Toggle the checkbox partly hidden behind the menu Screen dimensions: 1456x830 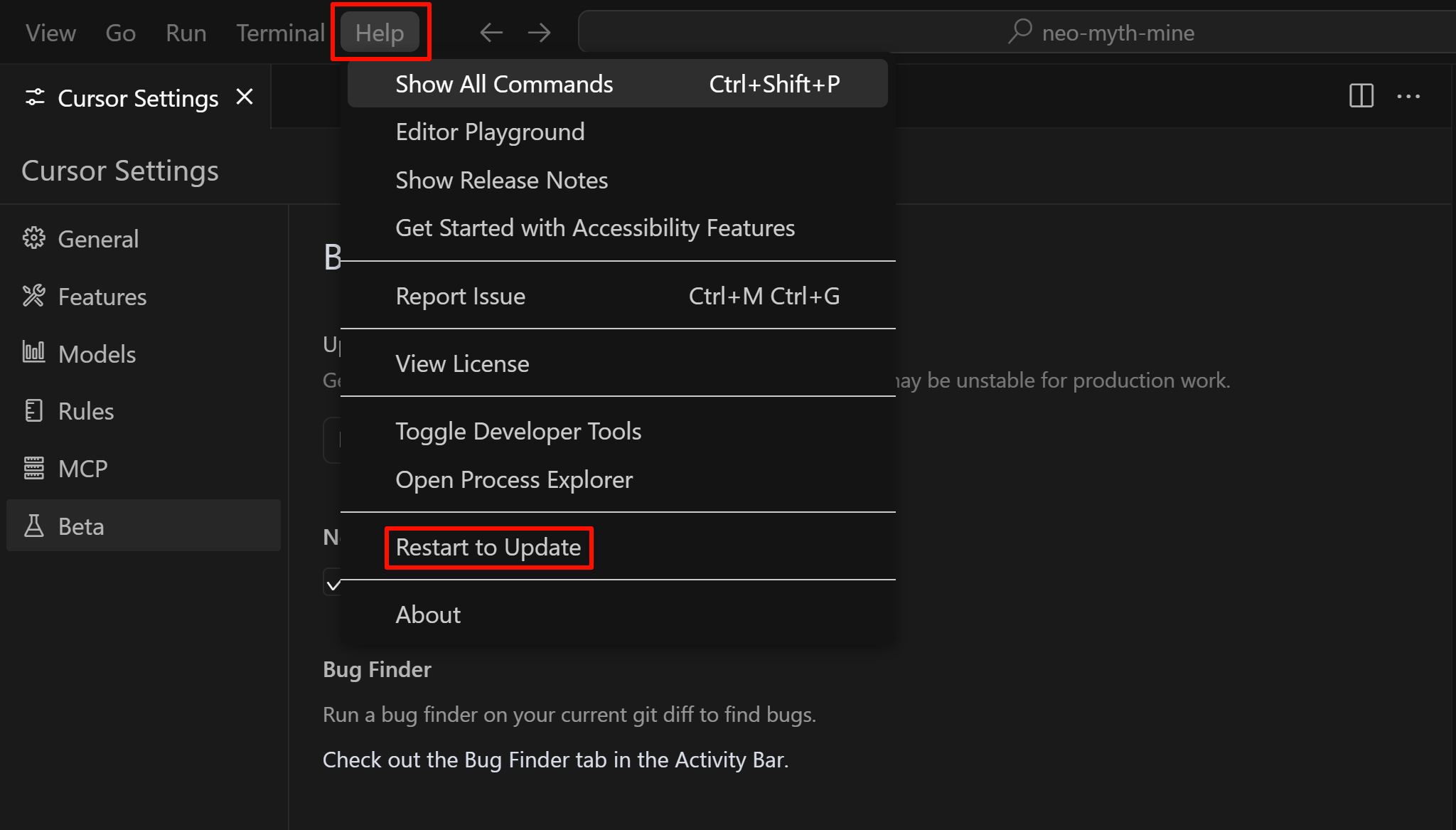[x=333, y=584]
